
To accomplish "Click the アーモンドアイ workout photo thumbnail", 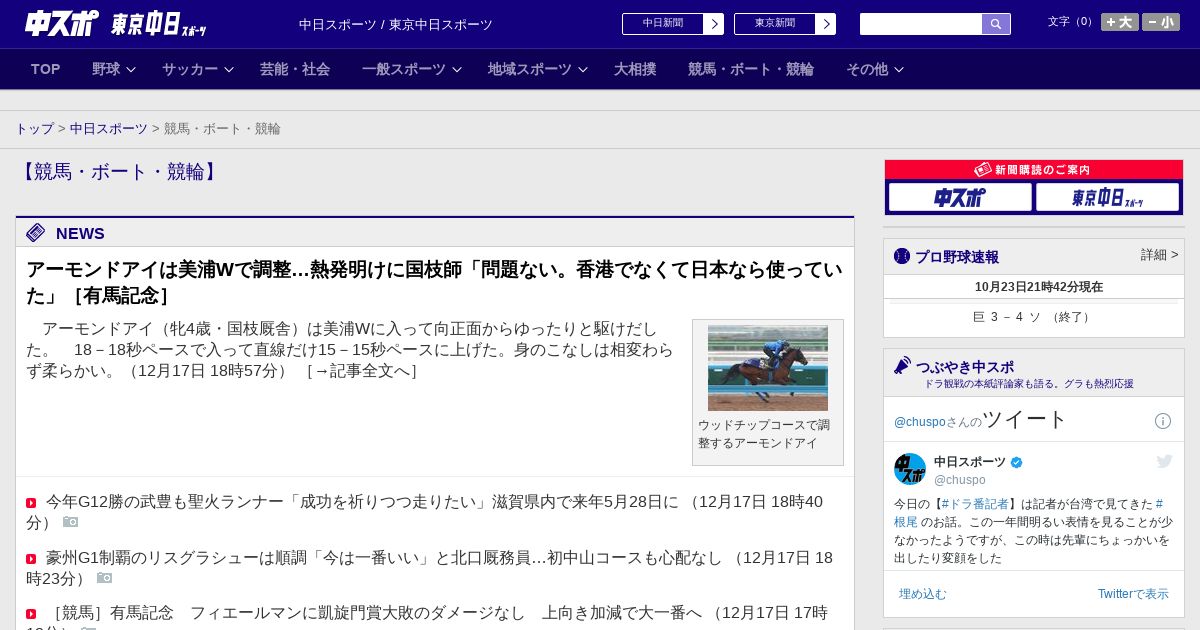I will coord(768,368).
